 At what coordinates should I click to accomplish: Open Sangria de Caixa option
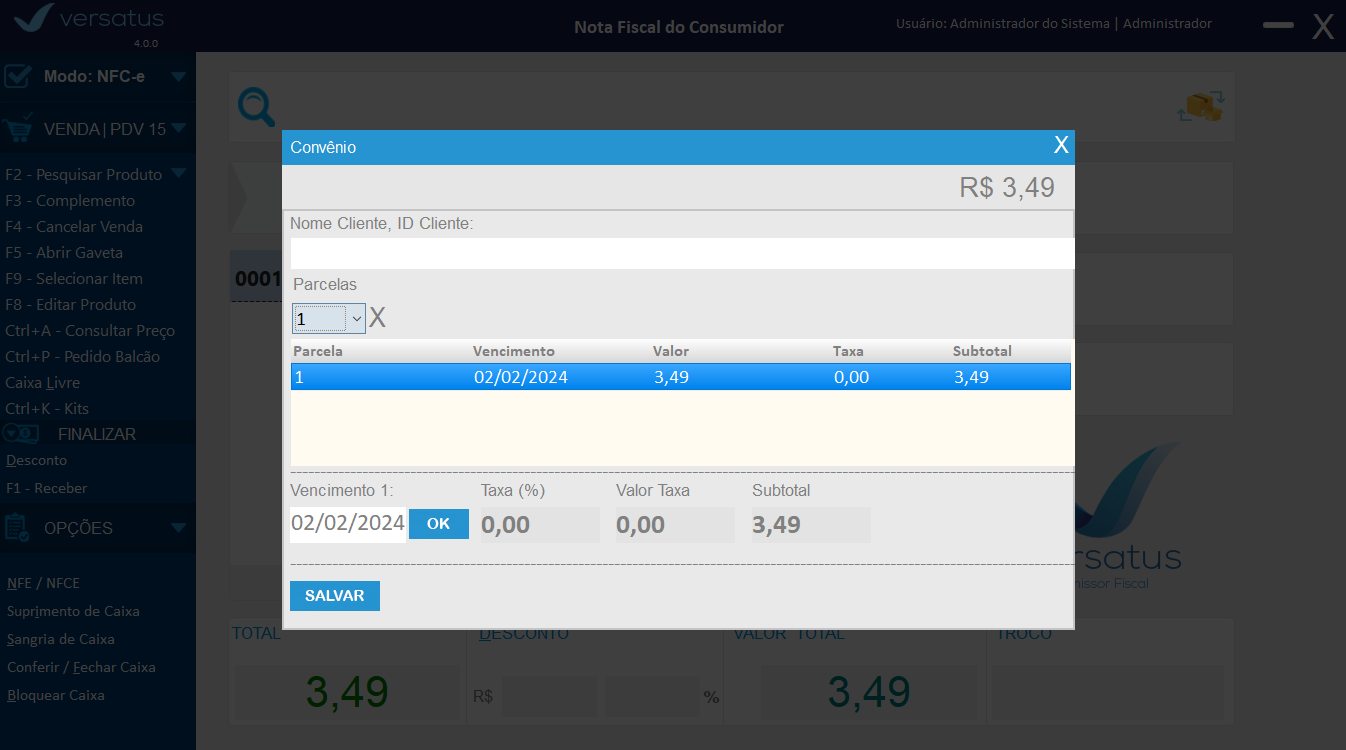pyautogui.click(x=60, y=639)
